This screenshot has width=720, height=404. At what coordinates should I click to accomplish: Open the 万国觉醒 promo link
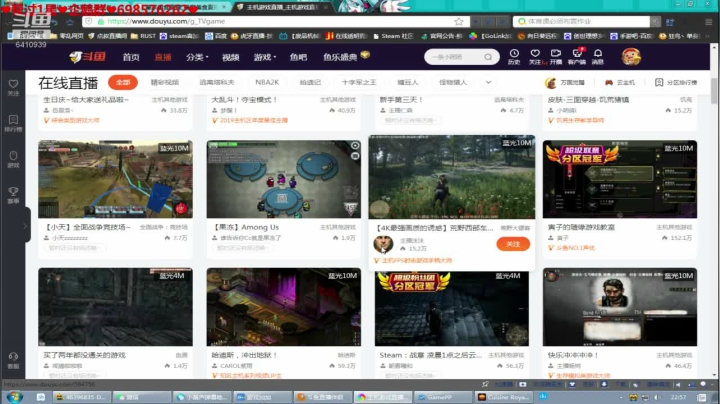[565, 83]
